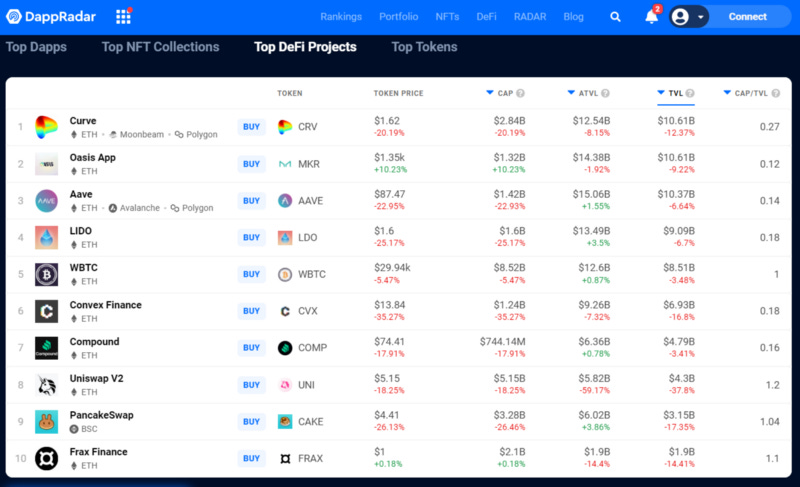
Task: Sort by the TVL column arrow
Action: coord(661,93)
